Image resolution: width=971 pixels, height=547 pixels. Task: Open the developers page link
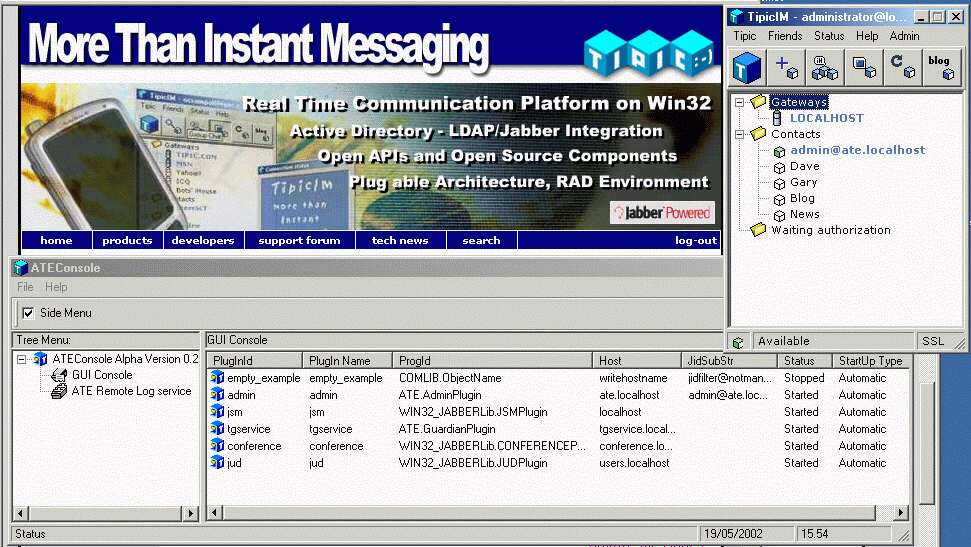[x=203, y=240]
